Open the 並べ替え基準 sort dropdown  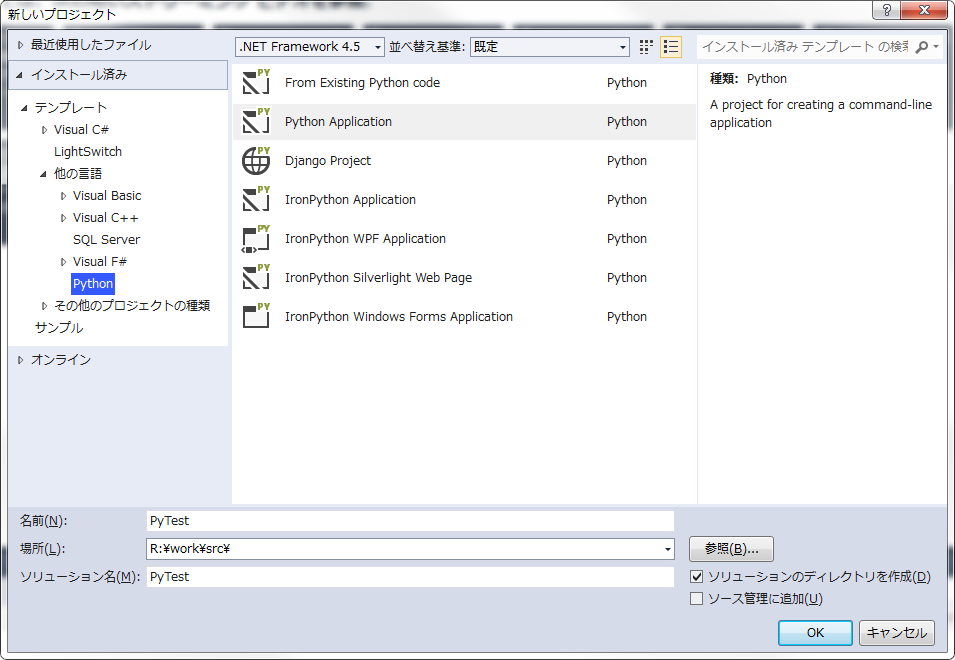549,47
